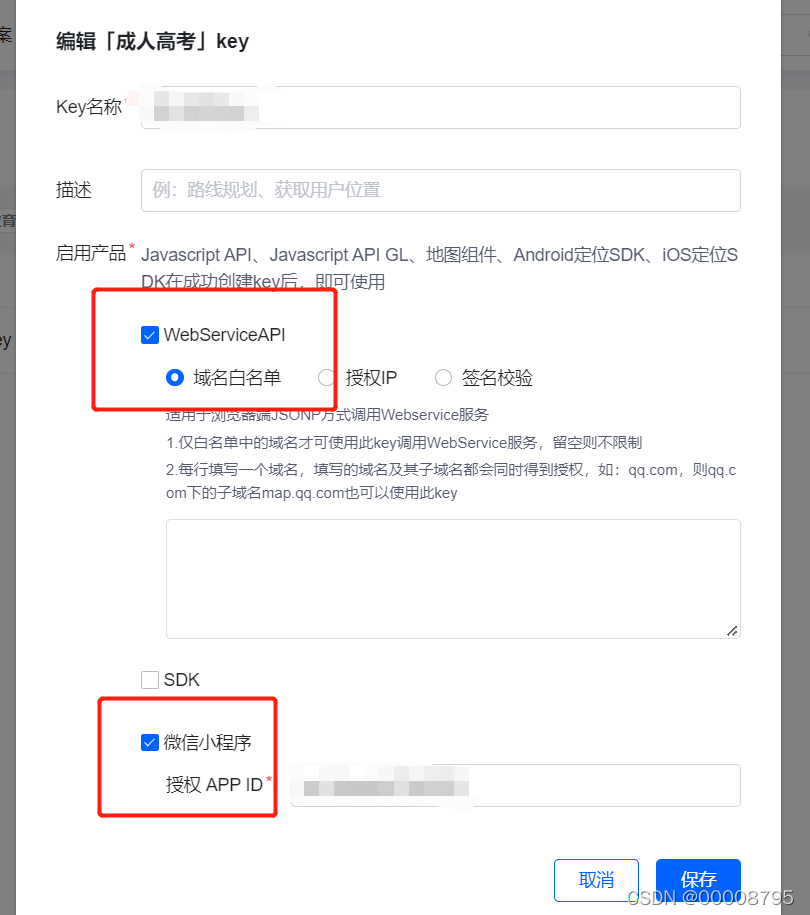Screen dimensions: 810x915
Task: Cancel editing with the 取消 button
Action: pos(596,880)
